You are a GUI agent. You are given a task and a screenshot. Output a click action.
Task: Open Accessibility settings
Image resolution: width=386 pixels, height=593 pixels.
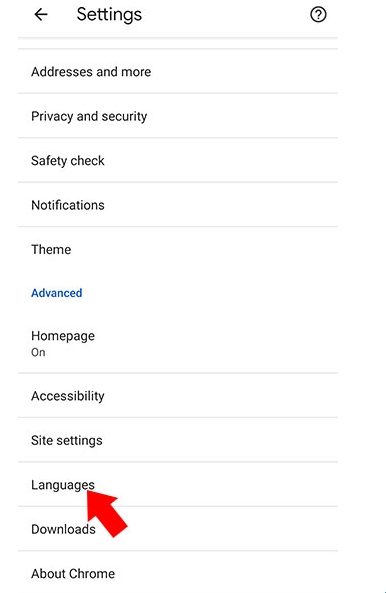[178, 396]
